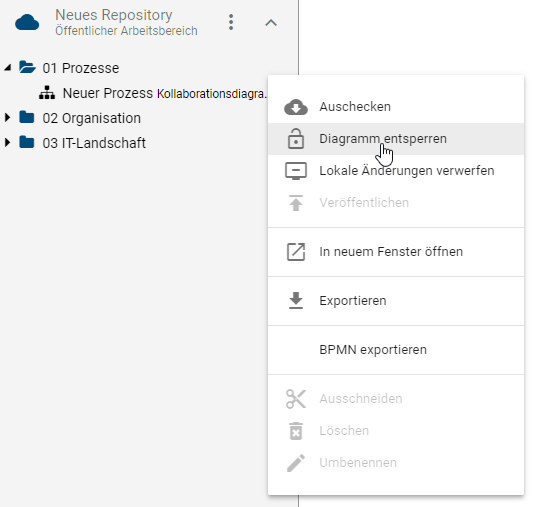Expand the 03 IT-Landschaft folder arrow

(7, 142)
